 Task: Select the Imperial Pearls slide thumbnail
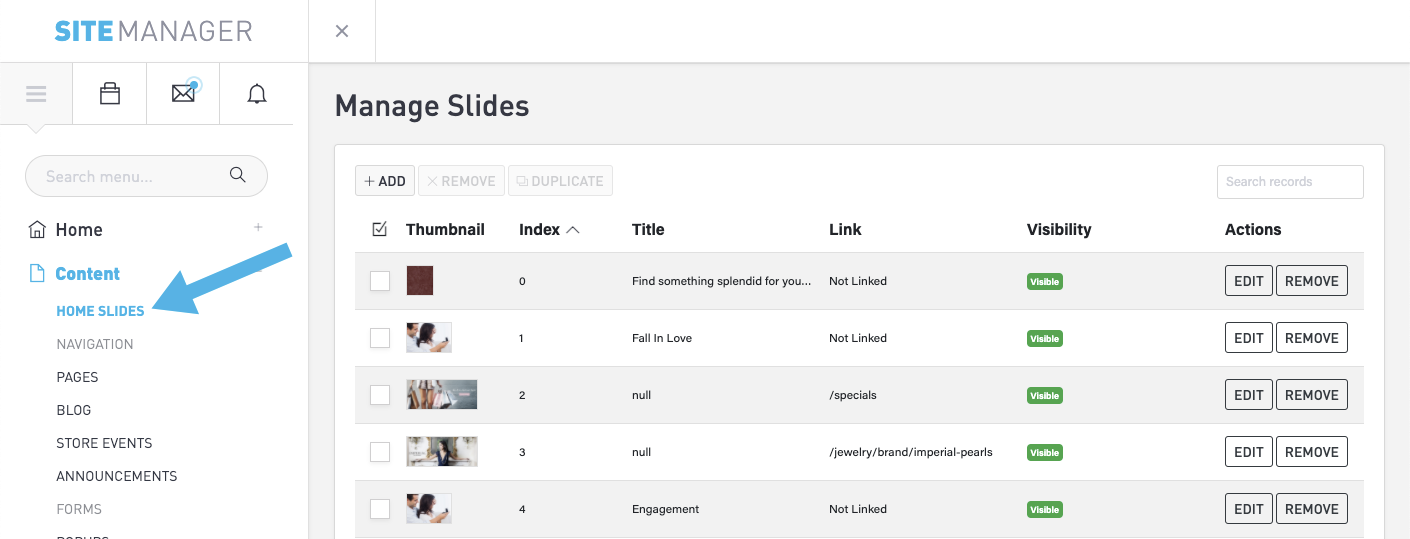(442, 452)
